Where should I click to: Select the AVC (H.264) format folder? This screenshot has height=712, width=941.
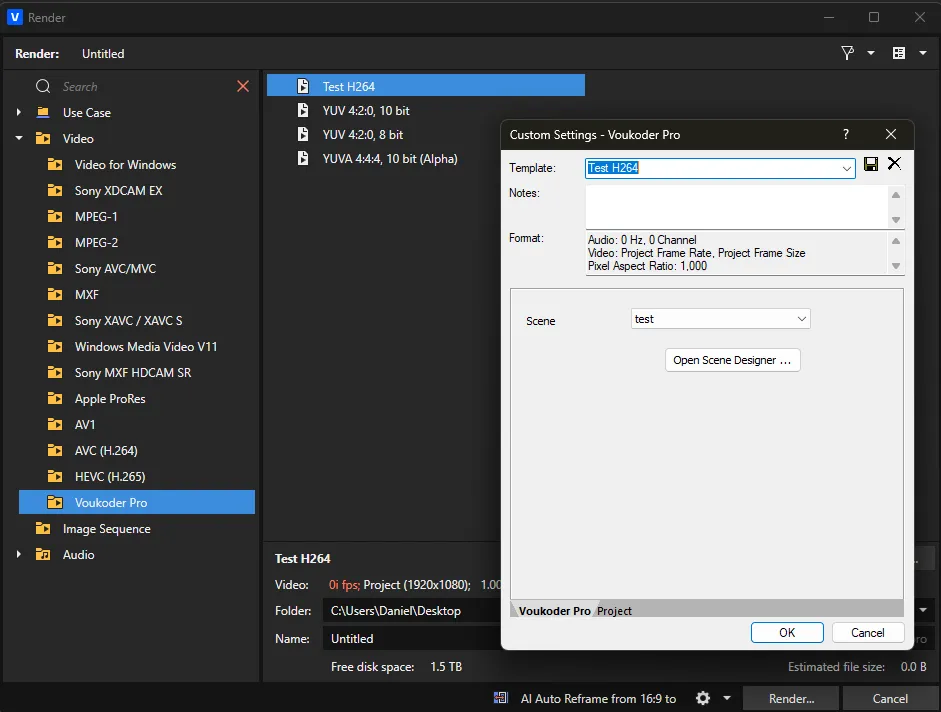click(x=106, y=451)
